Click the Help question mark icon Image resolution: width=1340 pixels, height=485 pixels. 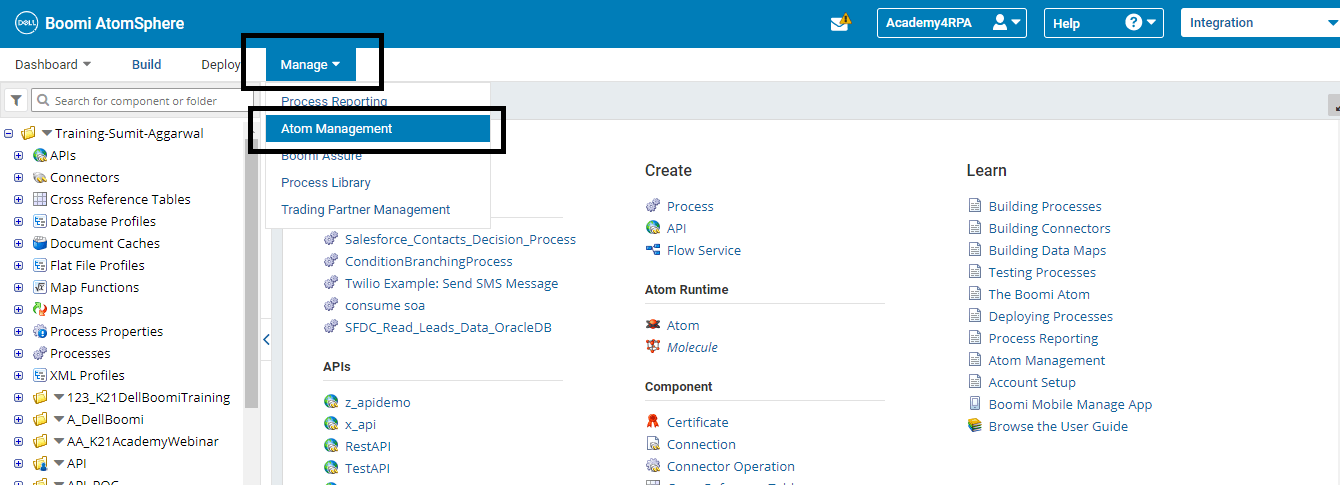(x=1133, y=22)
